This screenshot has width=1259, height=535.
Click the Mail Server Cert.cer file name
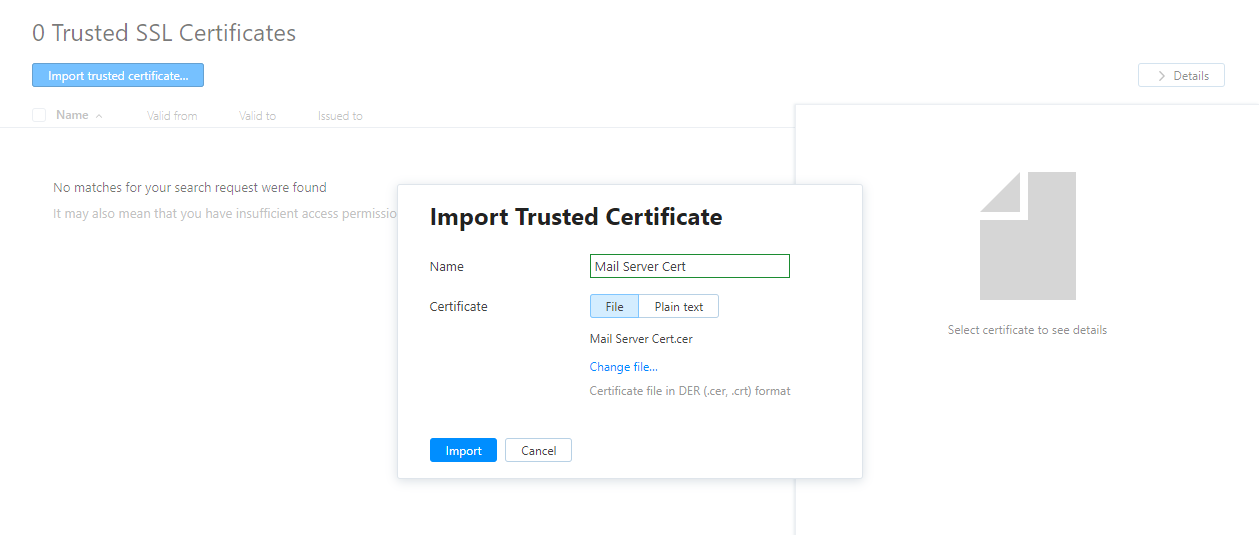(641, 339)
